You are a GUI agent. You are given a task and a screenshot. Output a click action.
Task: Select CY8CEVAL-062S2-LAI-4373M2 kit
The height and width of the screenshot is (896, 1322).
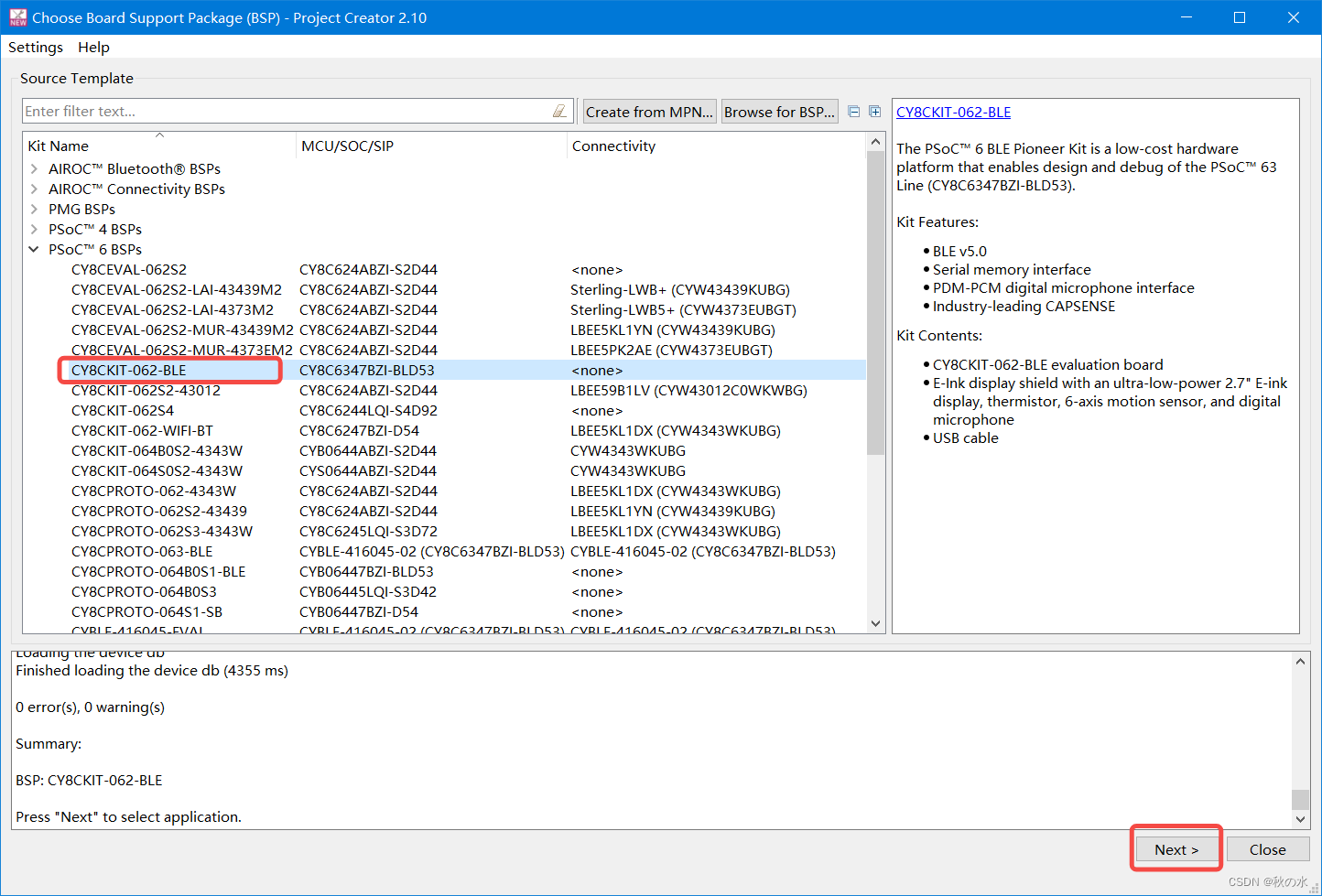point(172,309)
